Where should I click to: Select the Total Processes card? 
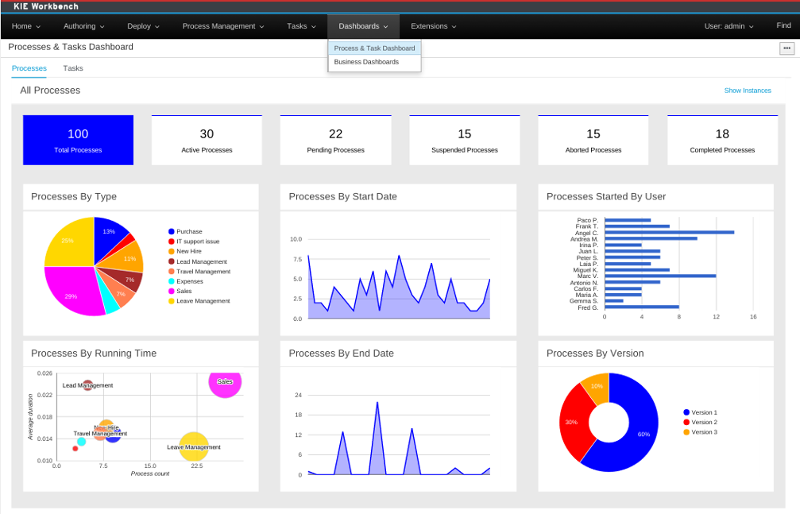[78, 140]
